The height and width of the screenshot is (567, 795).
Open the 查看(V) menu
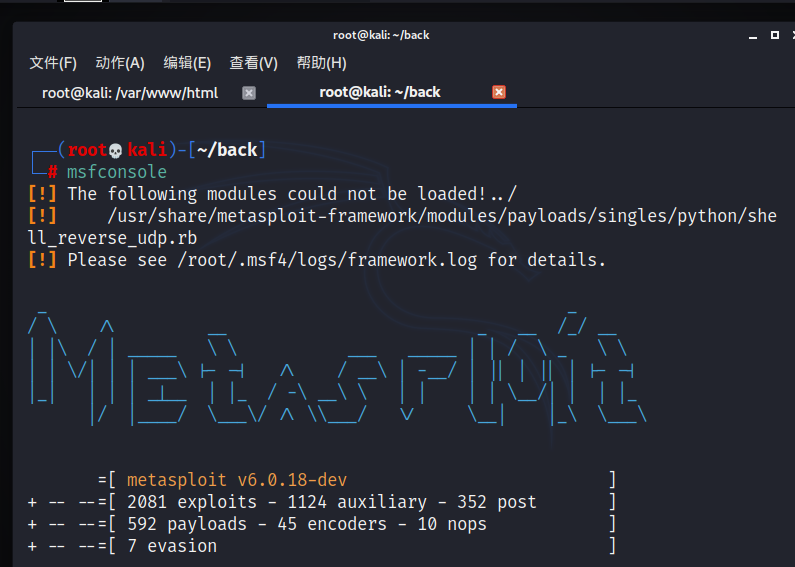(x=254, y=63)
